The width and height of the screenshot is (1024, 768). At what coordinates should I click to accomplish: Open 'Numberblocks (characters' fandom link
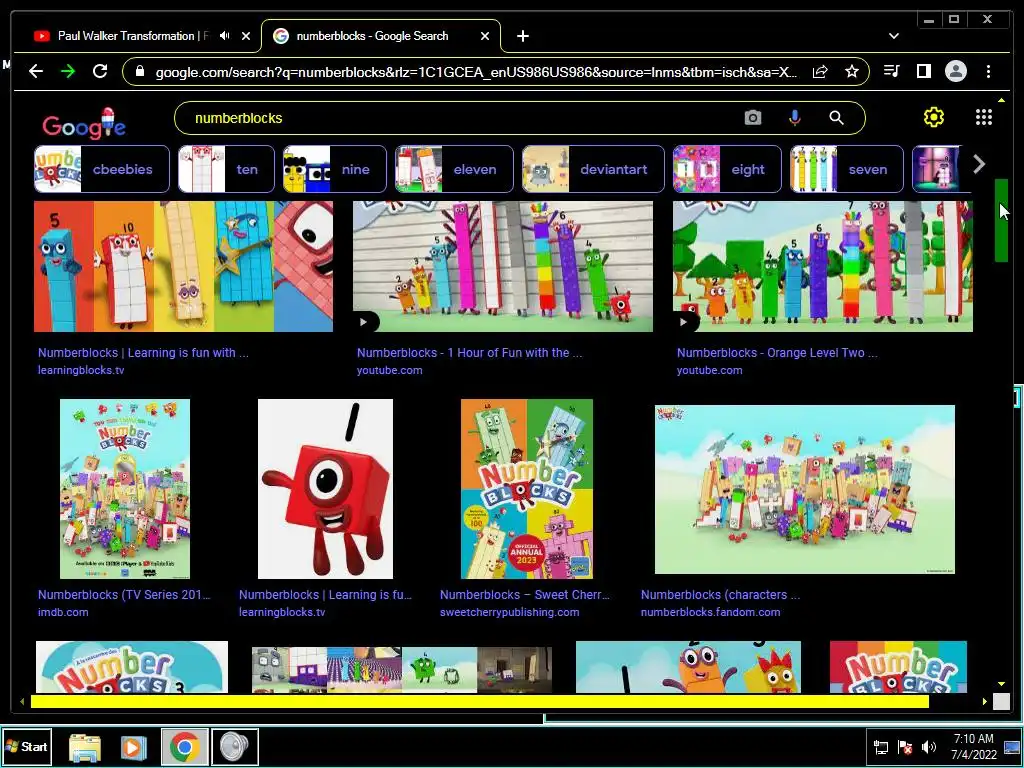[x=720, y=595]
